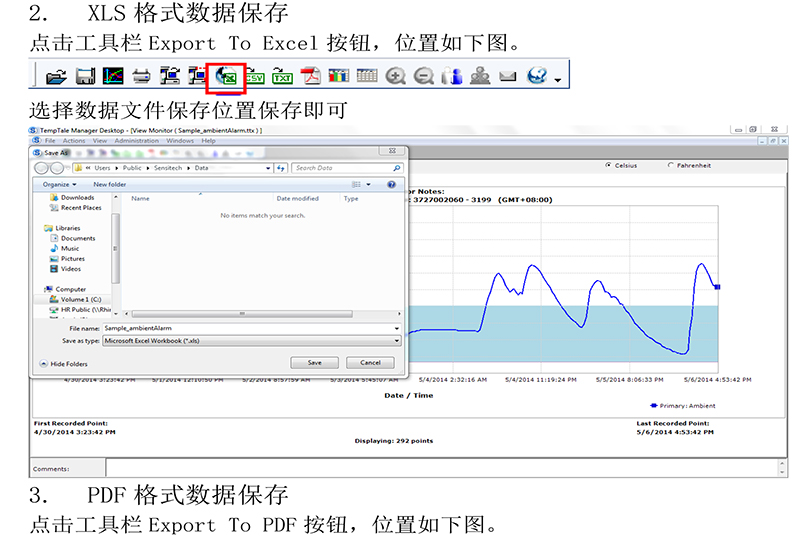Open the Actions menu
The width and height of the screenshot is (800, 538).
74,141
